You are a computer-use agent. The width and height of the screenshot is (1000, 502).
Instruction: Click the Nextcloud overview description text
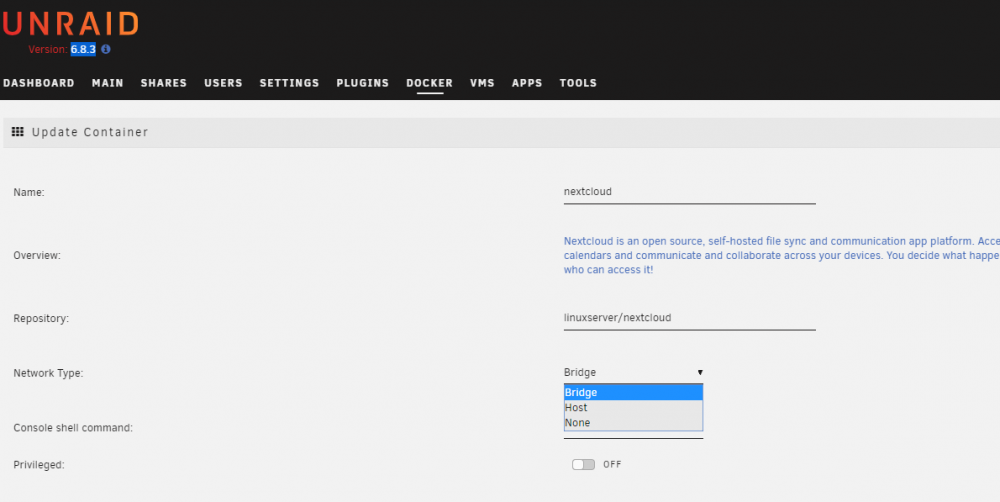click(x=781, y=256)
